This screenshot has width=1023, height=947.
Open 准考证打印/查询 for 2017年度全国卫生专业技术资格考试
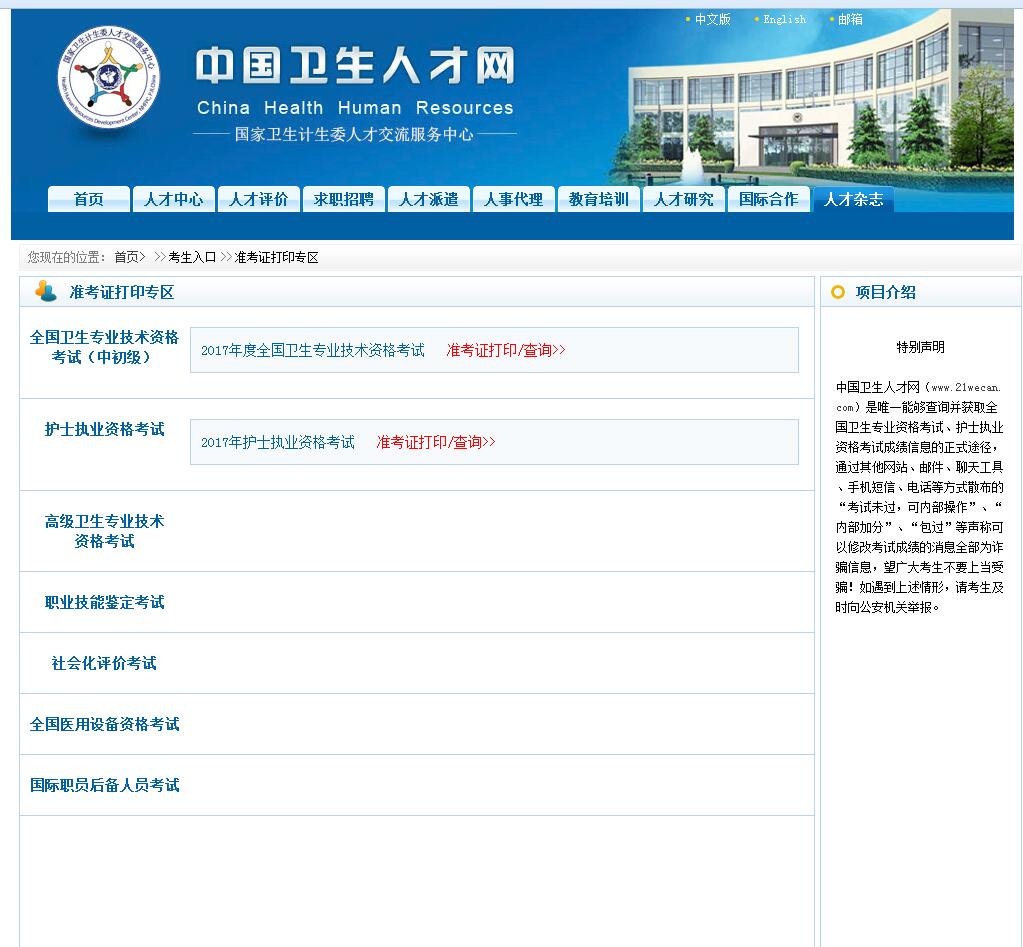coord(506,350)
